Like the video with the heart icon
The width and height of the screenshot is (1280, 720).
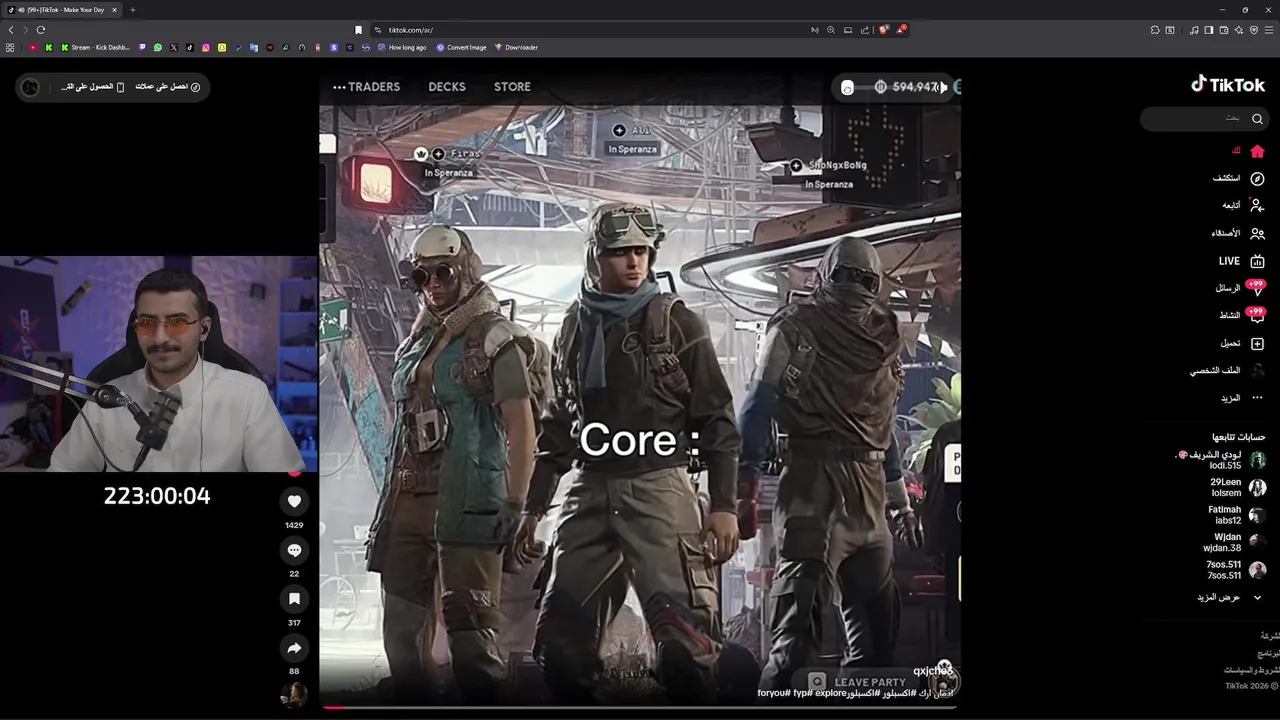click(294, 501)
